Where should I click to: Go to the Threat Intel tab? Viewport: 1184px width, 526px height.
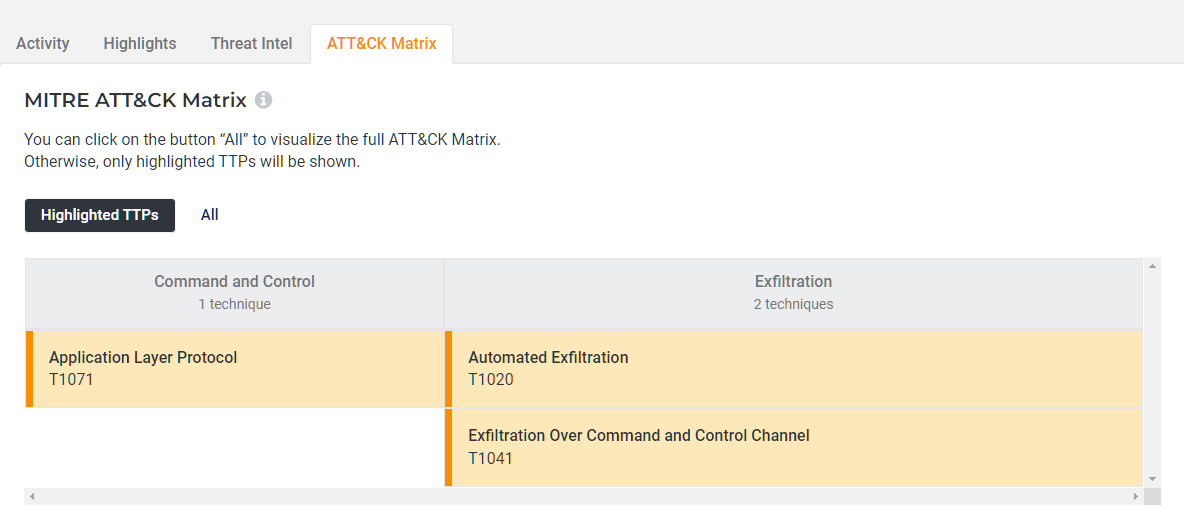(x=252, y=43)
